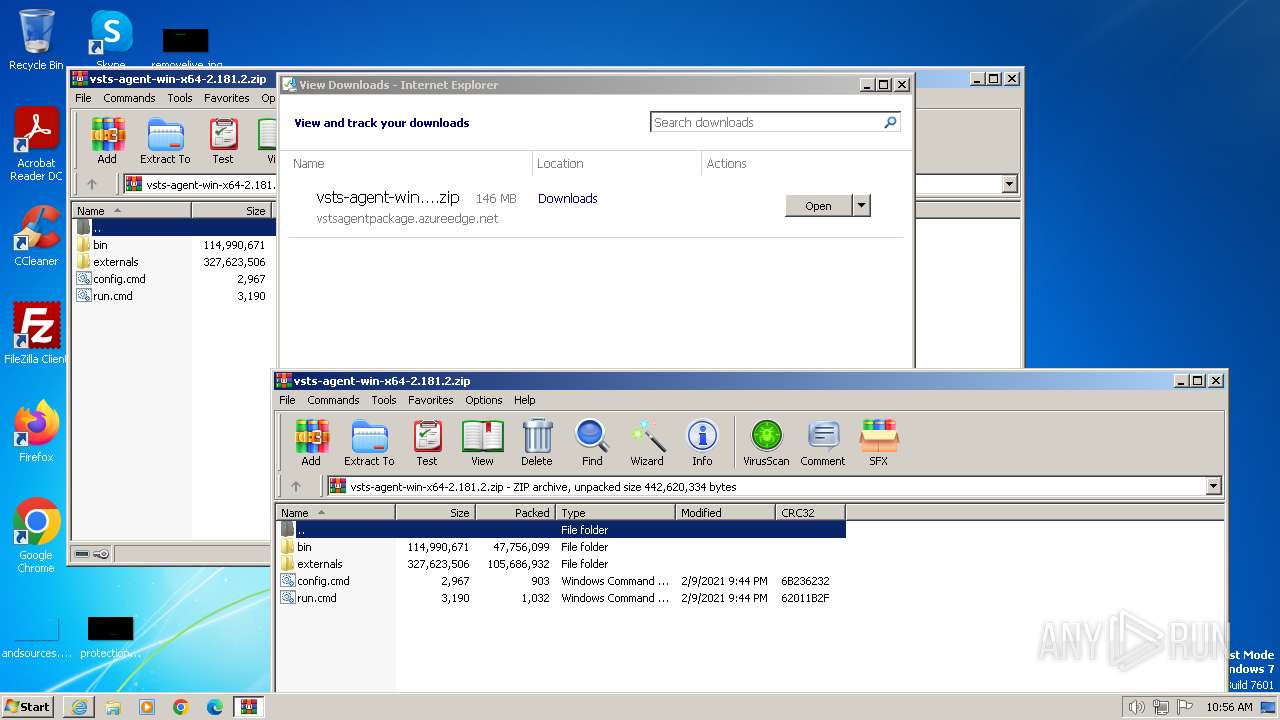The width and height of the screenshot is (1280, 720).
Task: Sort by the Name column in front WinRAR
Action: pyautogui.click(x=336, y=512)
